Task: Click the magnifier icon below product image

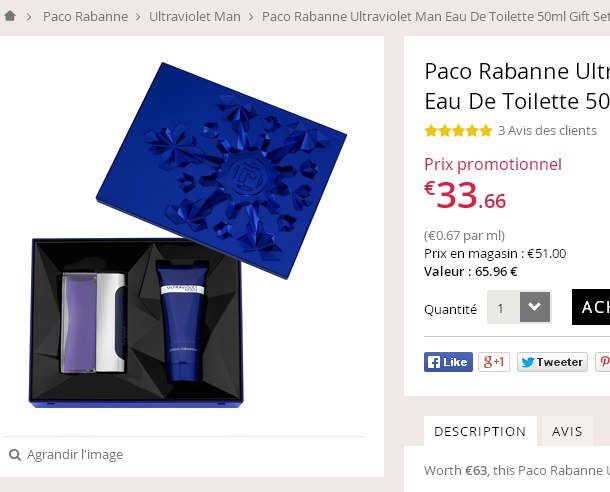Action: point(15,455)
